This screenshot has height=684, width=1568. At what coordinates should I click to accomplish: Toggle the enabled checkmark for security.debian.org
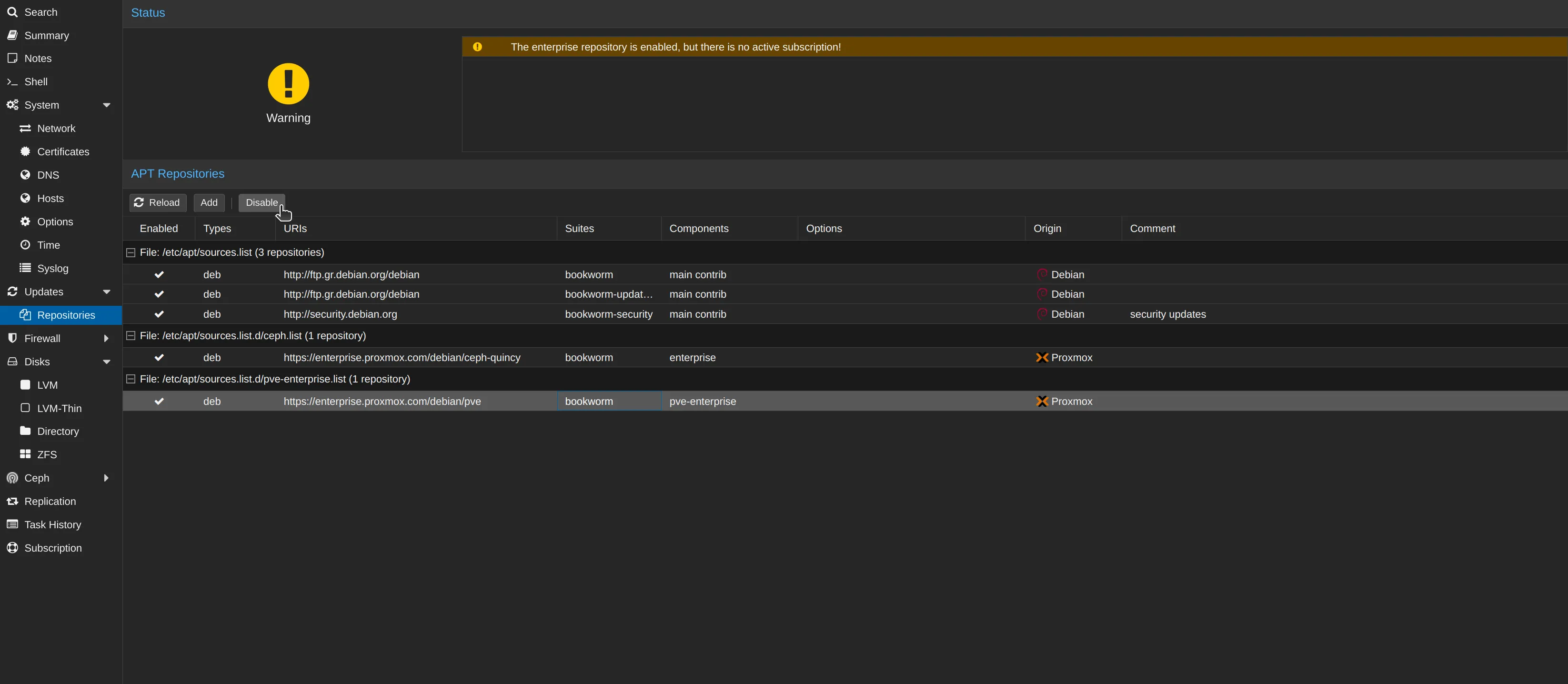coord(159,314)
